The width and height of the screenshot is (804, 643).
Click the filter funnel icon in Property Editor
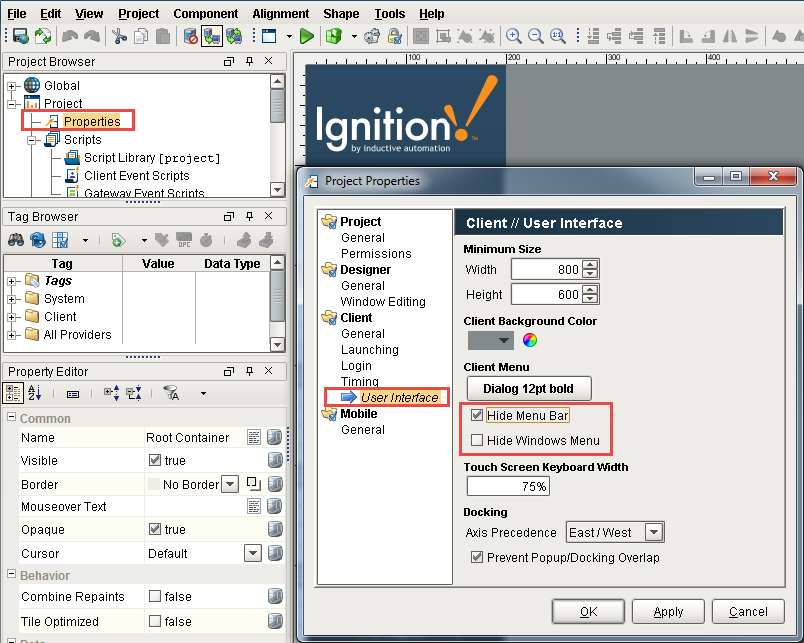[x=171, y=394]
